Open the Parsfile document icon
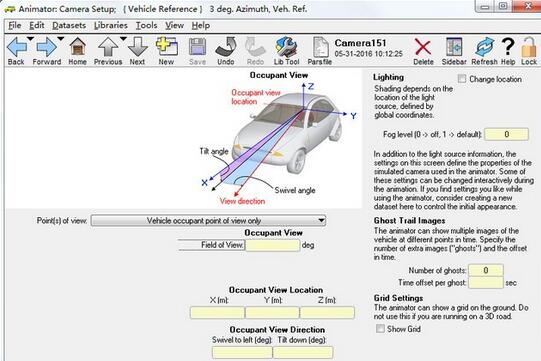541x361 pixels. 321,47
